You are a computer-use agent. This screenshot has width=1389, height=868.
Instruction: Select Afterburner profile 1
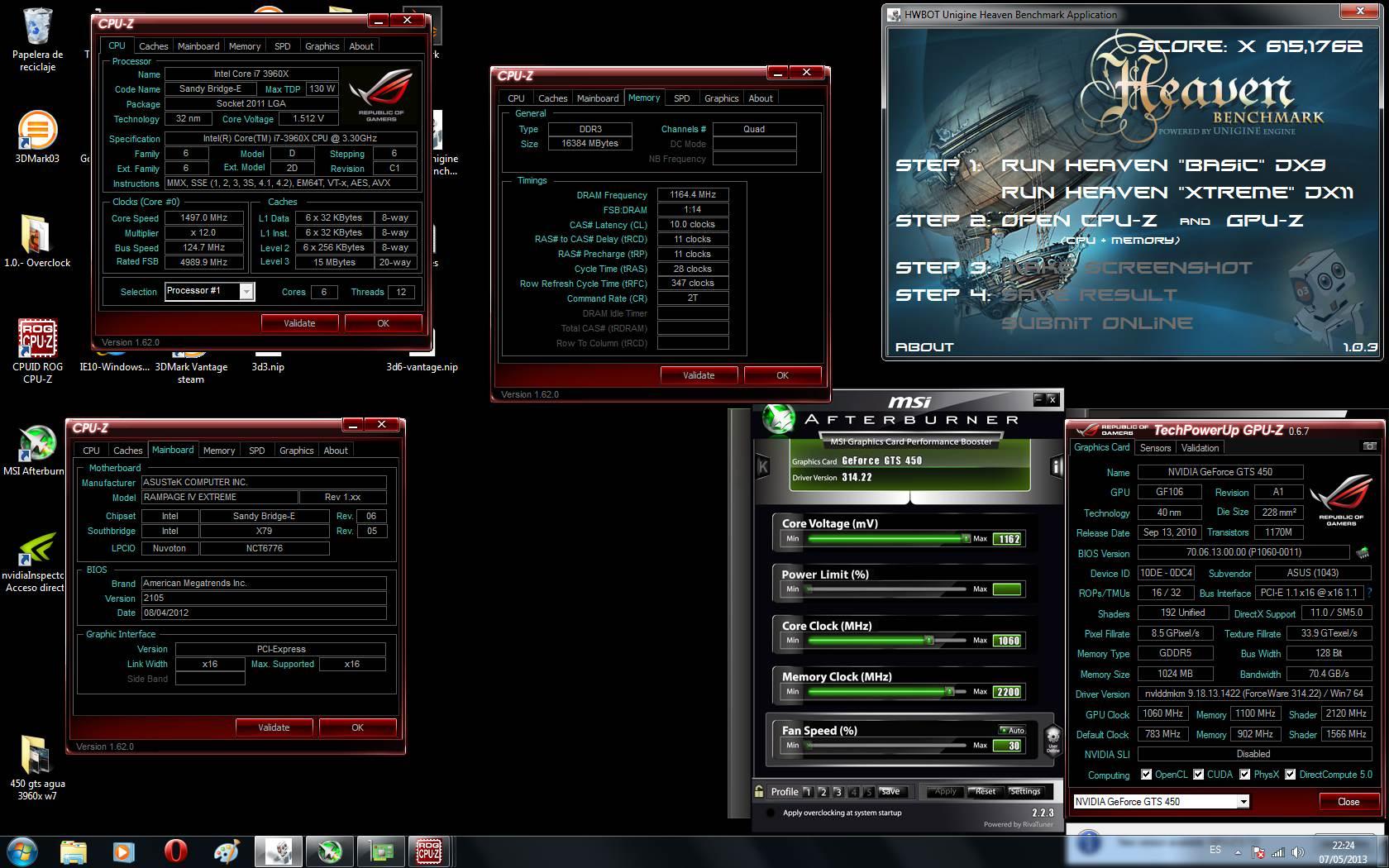809,792
